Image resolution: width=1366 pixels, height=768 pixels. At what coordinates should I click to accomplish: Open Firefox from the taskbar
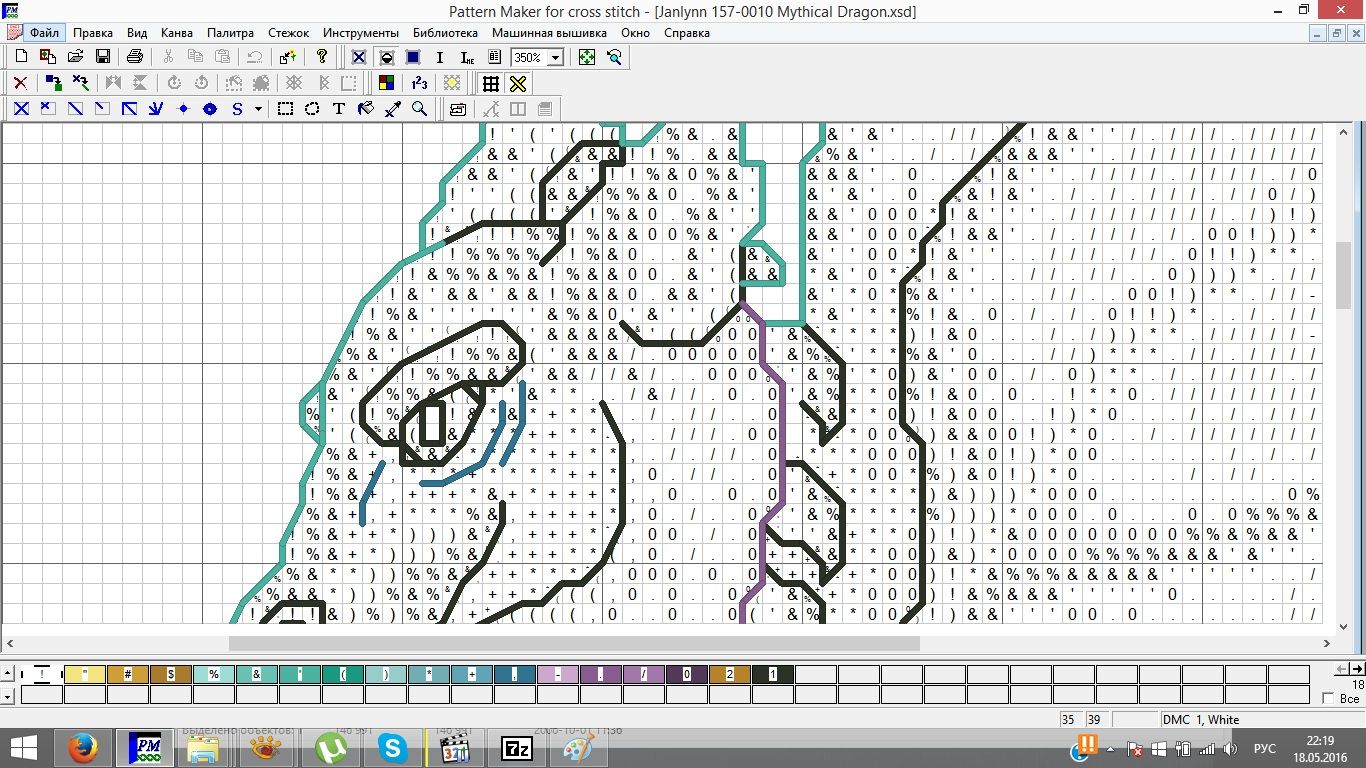point(83,747)
